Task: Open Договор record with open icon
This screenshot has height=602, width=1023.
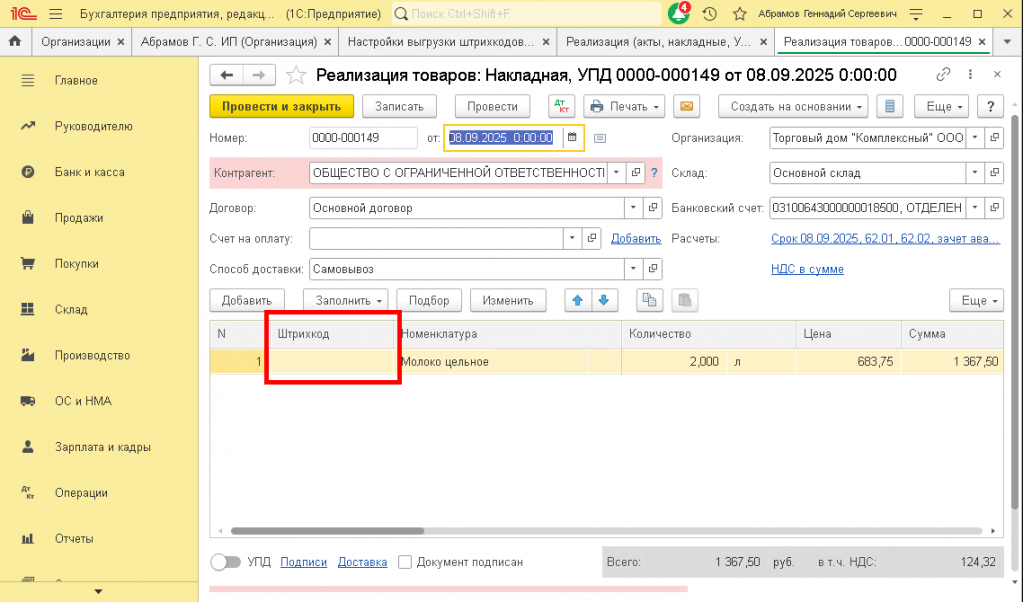Action: [x=652, y=208]
